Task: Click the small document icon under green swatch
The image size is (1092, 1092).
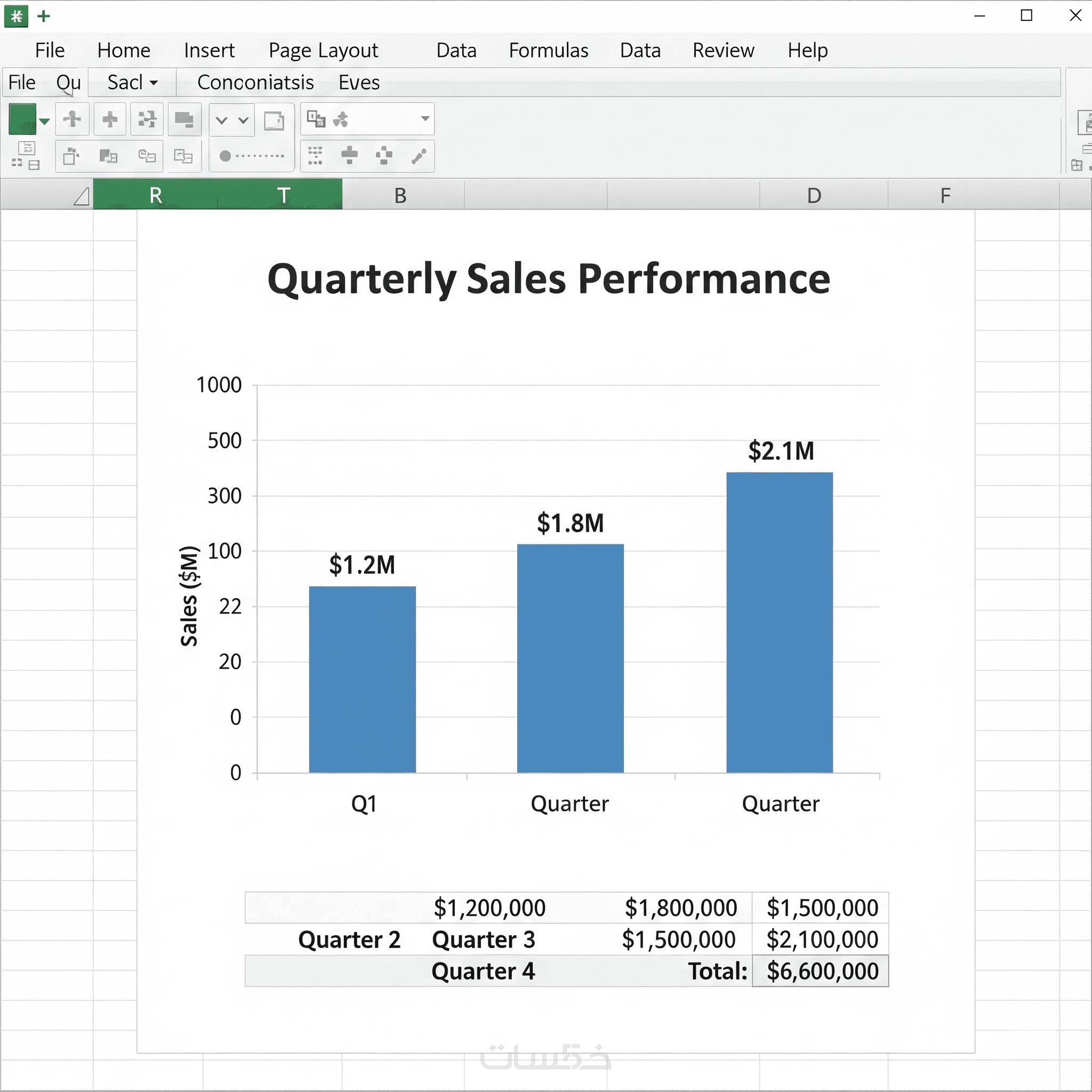Action: tap(27, 149)
